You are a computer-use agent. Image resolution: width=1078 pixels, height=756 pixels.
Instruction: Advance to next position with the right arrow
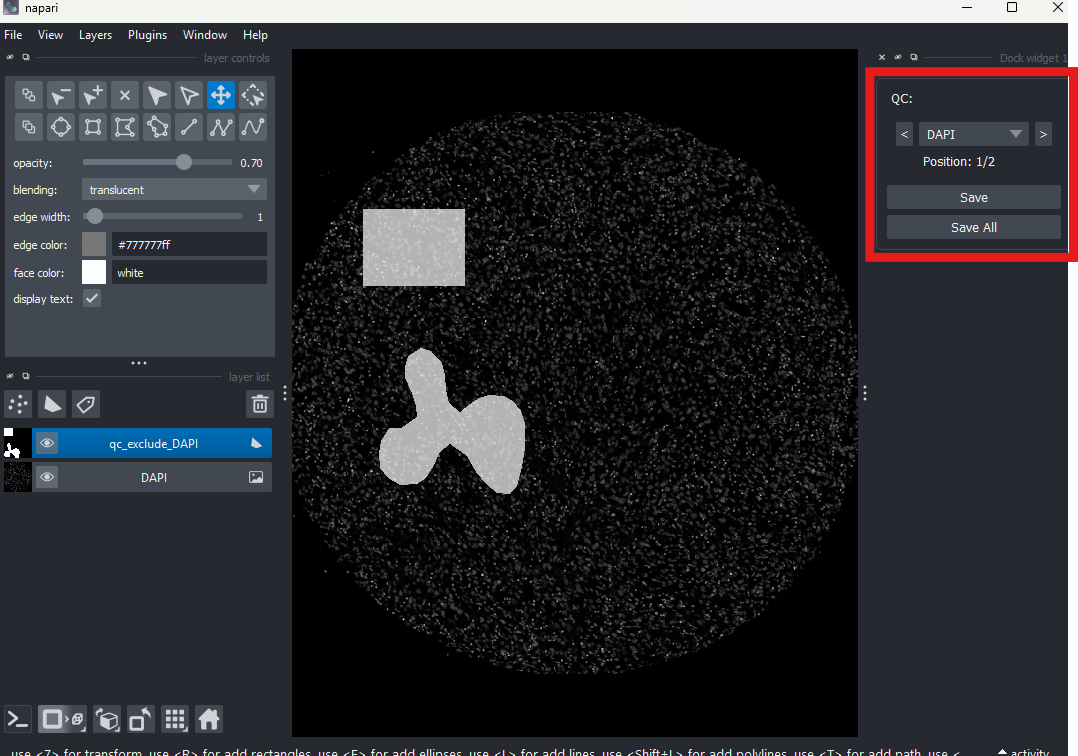pyautogui.click(x=1043, y=133)
